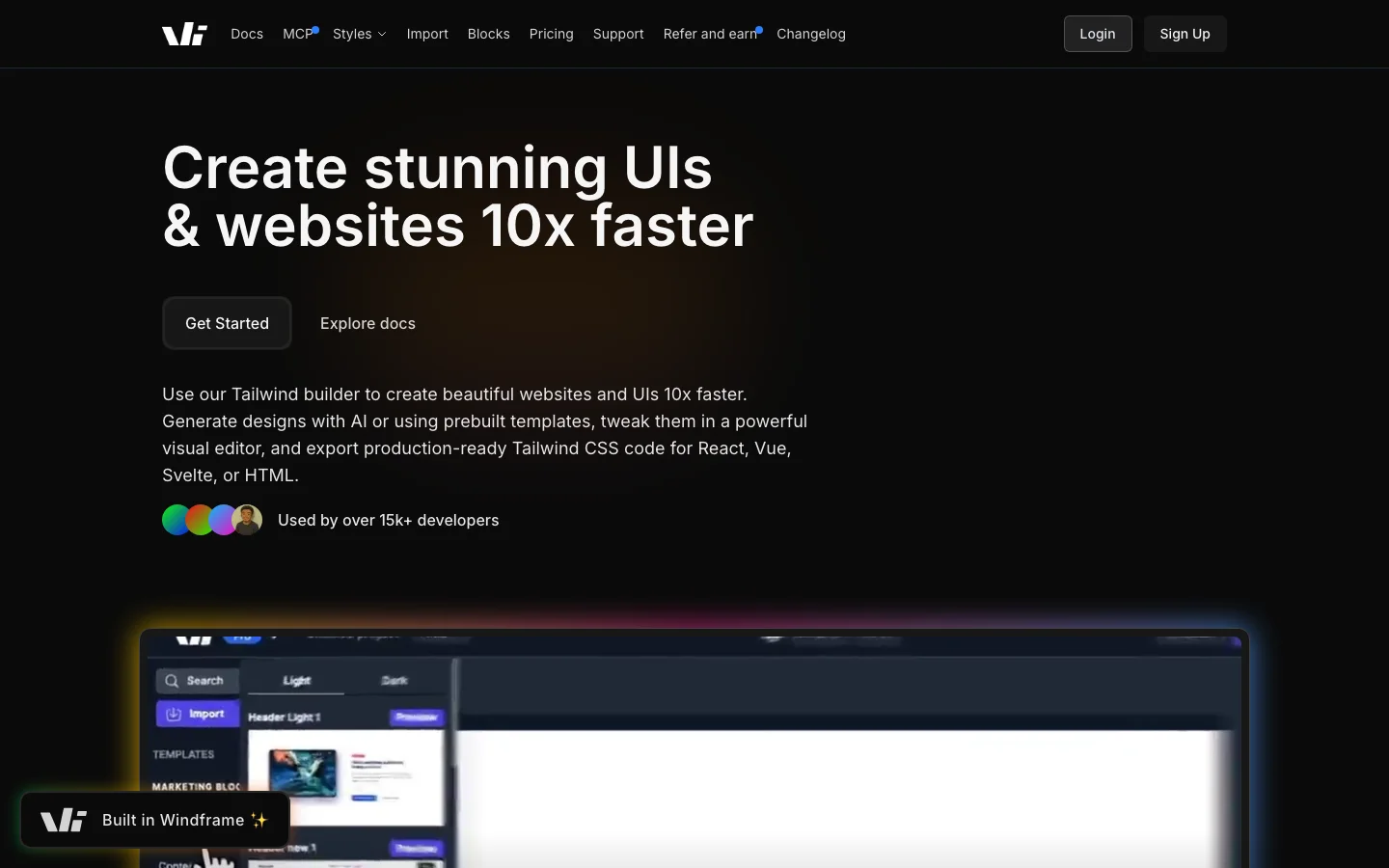
Task: Click the Windframe logo in the navbar
Action: click(184, 34)
